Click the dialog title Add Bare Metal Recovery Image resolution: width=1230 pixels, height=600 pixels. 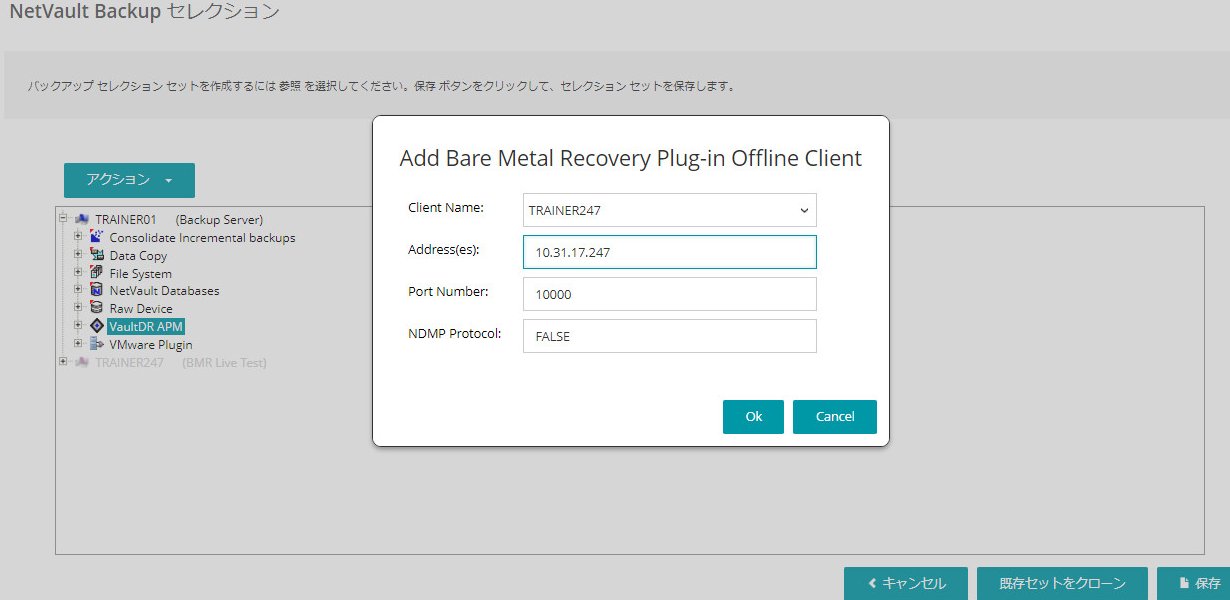coord(631,158)
